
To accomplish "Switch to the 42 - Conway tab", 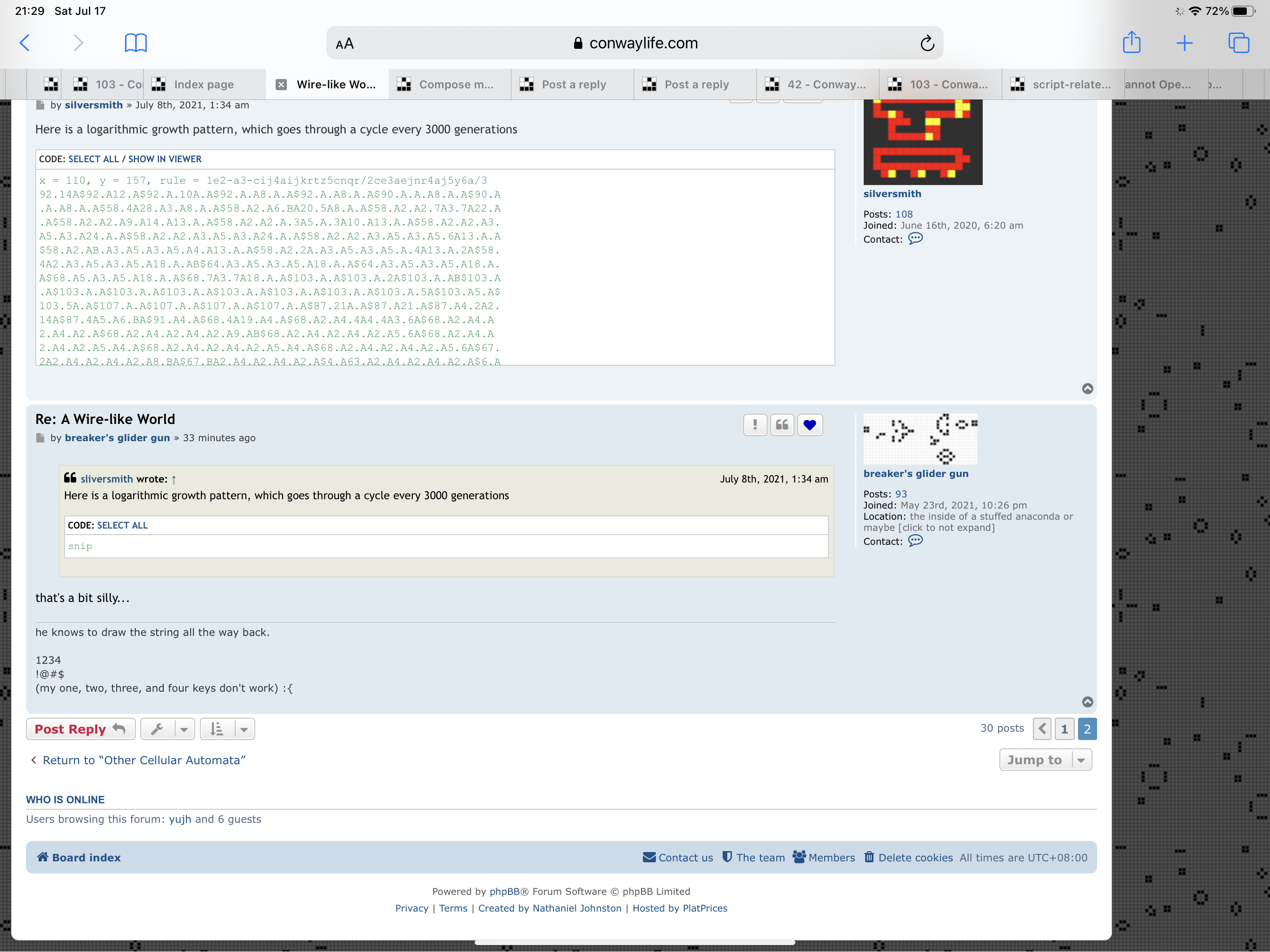I will click(x=818, y=85).
